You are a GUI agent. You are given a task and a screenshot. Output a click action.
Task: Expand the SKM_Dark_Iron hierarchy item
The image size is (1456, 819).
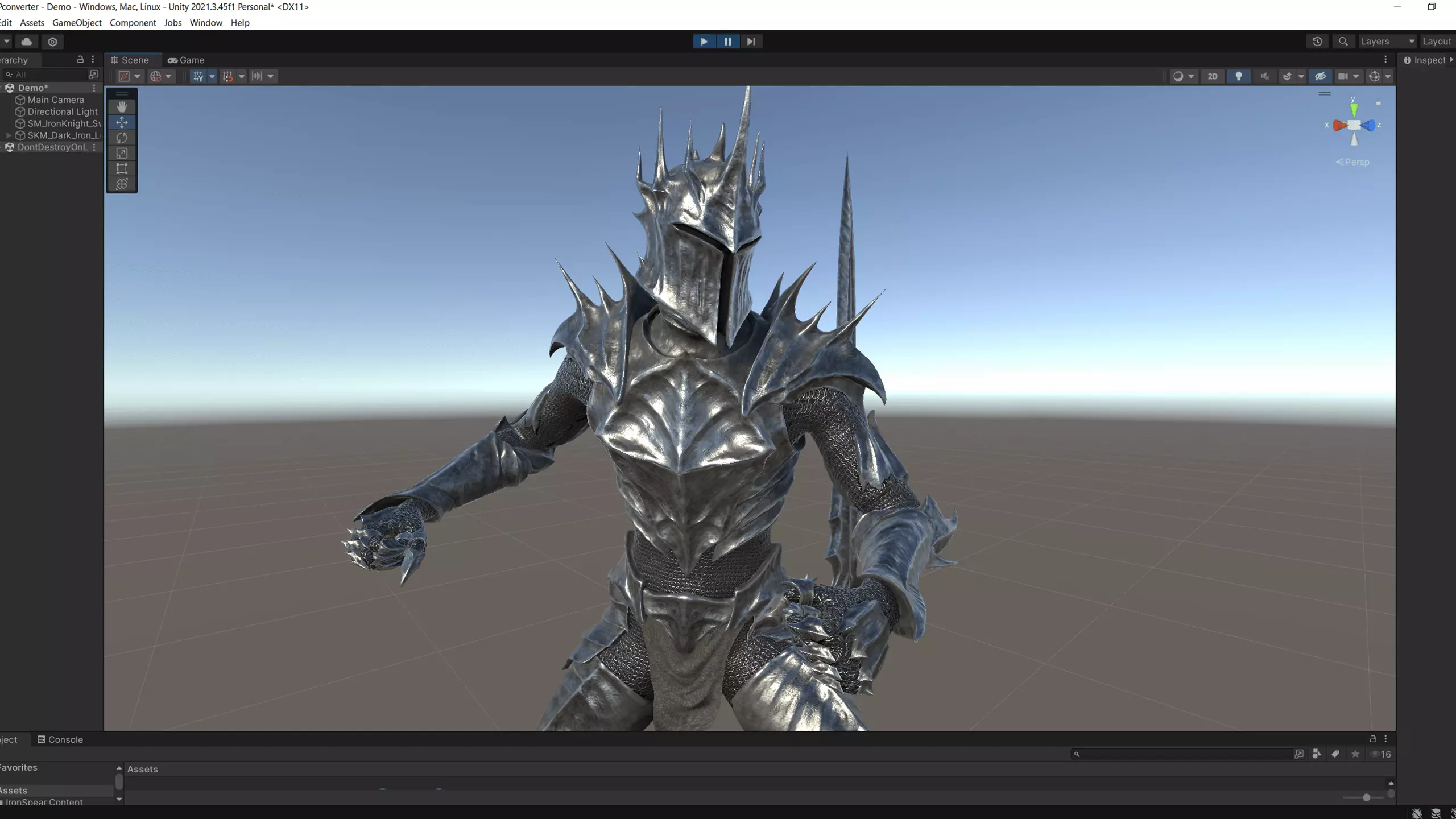[x=9, y=135]
